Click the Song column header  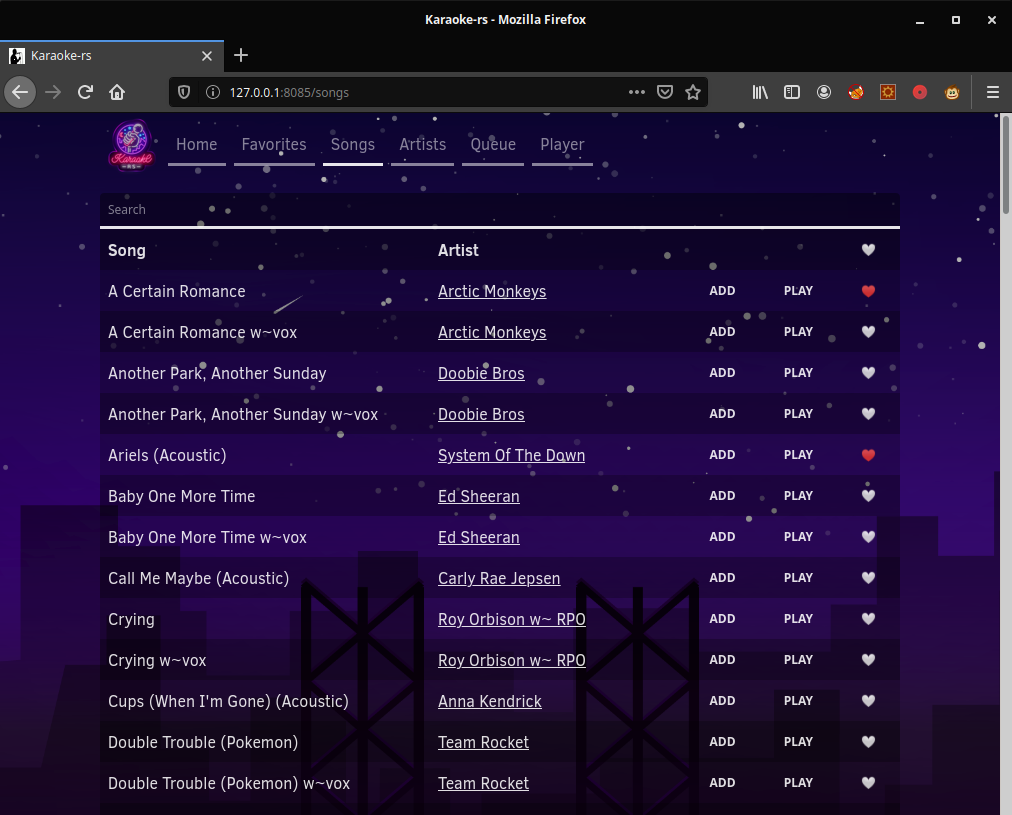point(126,250)
